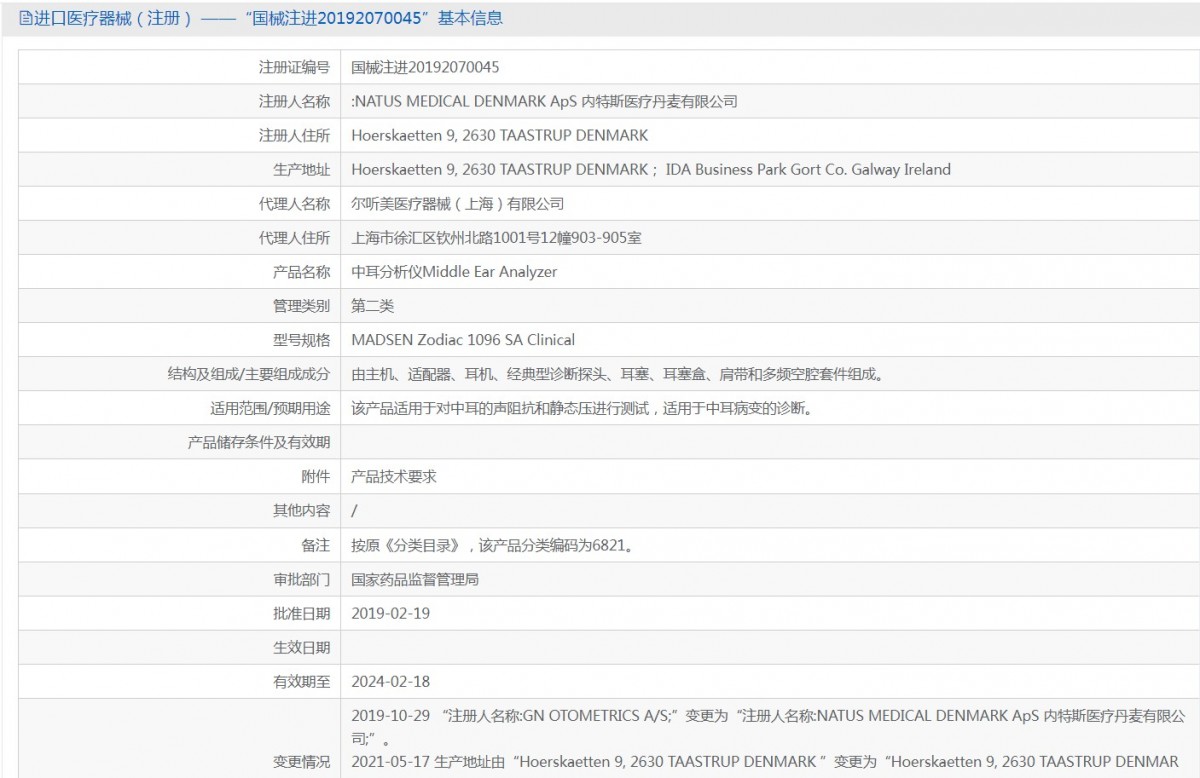Select the remark mentioning 分类编码为6821
This screenshot has width=1200, height=778.
(x=492, y=545)
